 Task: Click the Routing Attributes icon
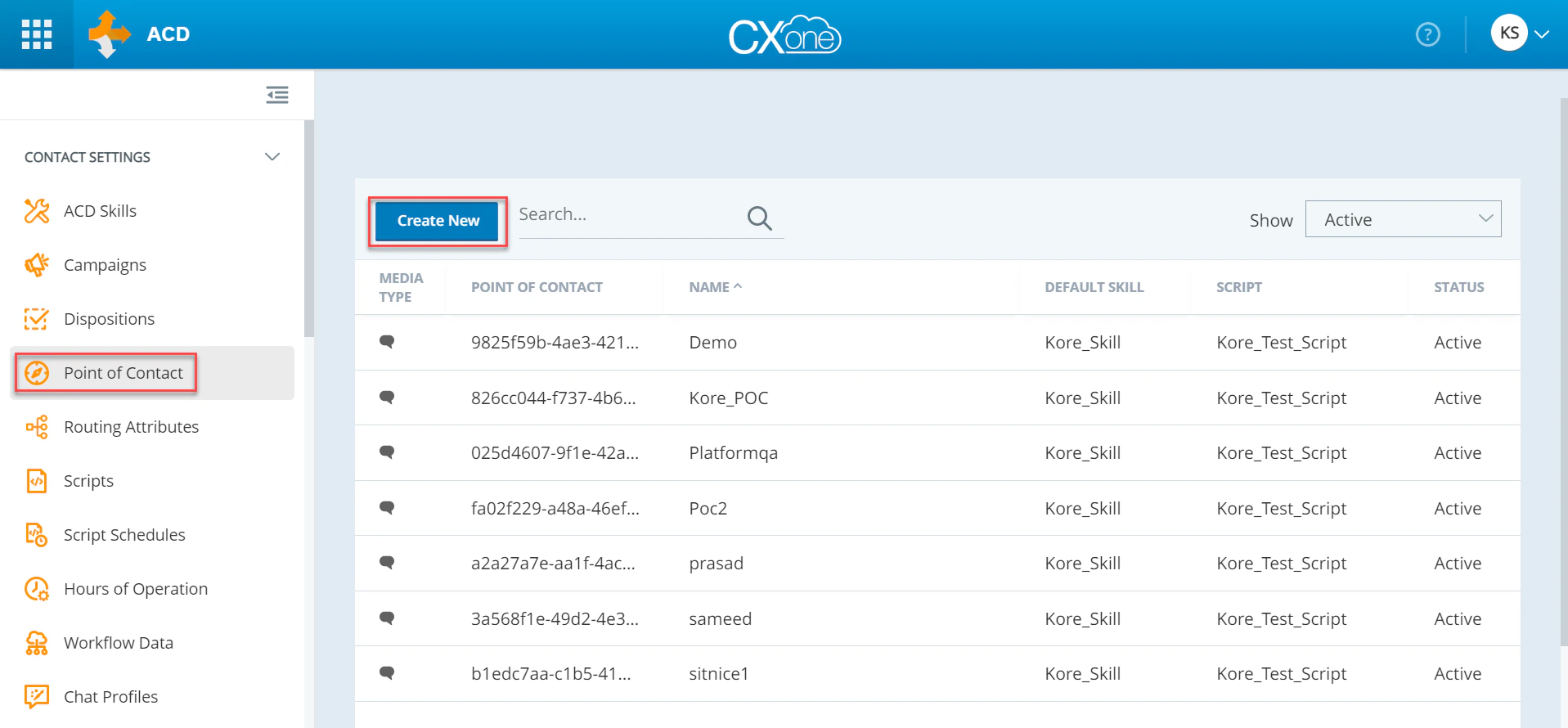tap(37, 427)
